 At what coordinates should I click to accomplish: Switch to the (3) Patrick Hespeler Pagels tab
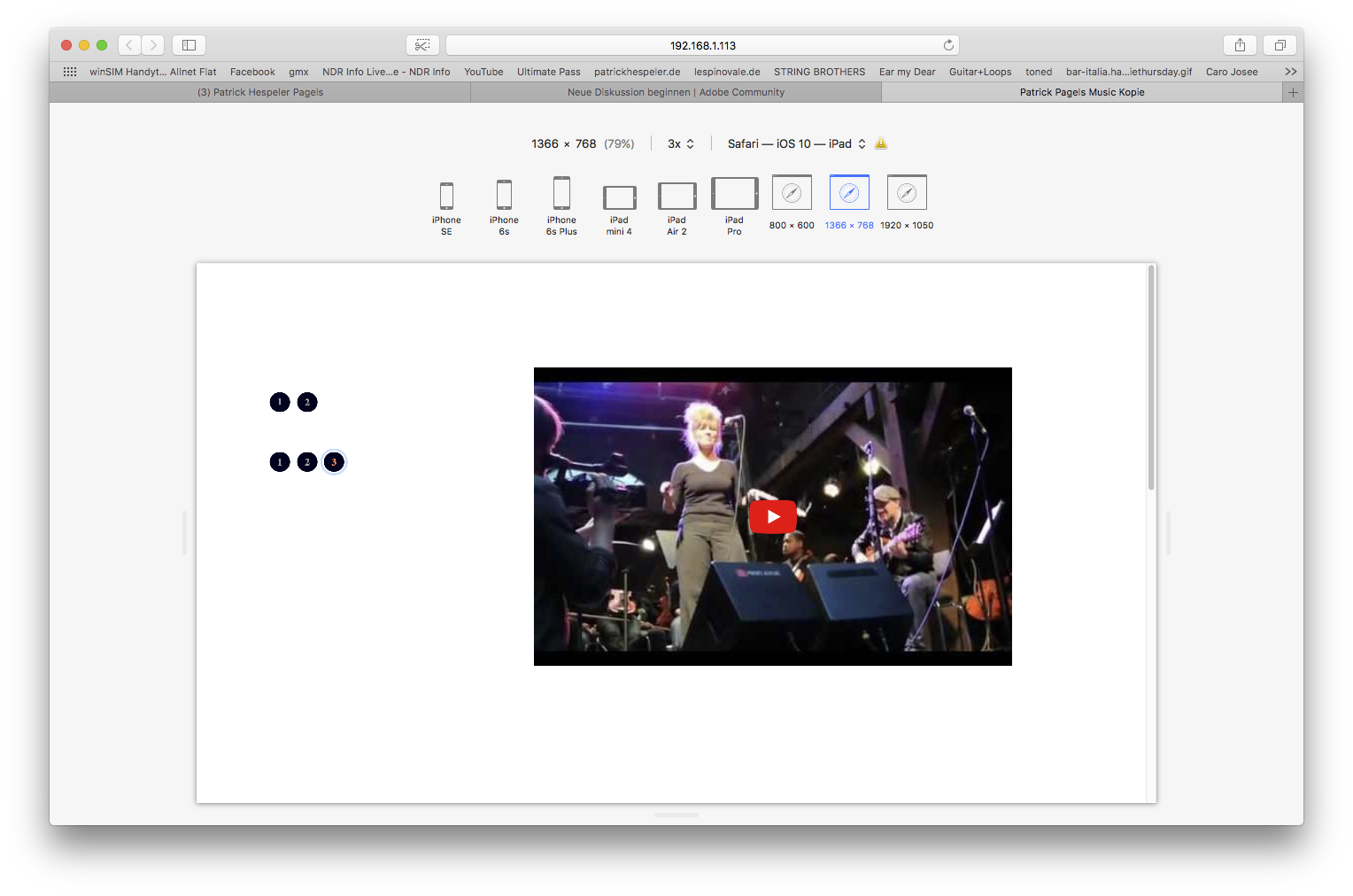coord(260,92)
